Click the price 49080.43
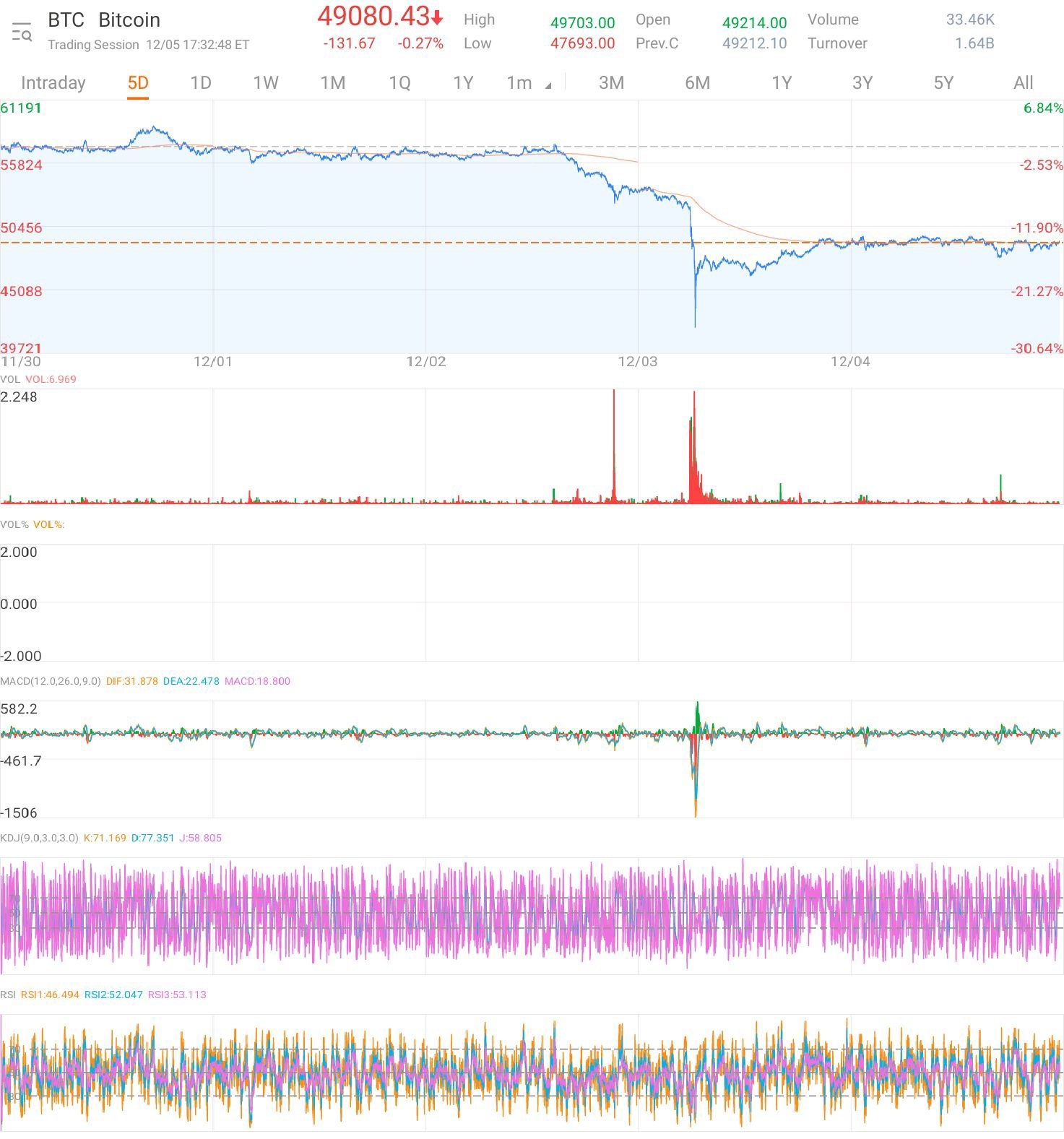Image resolution: width=1064 pixels, height=1139 pixels. [x=373, y=16]
